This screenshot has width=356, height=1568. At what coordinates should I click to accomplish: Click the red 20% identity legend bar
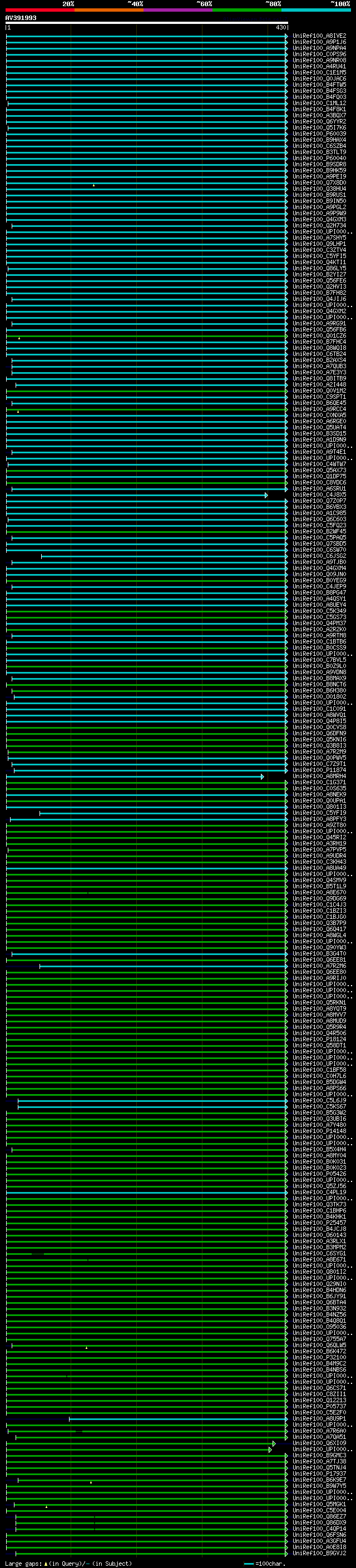point(39,10)
